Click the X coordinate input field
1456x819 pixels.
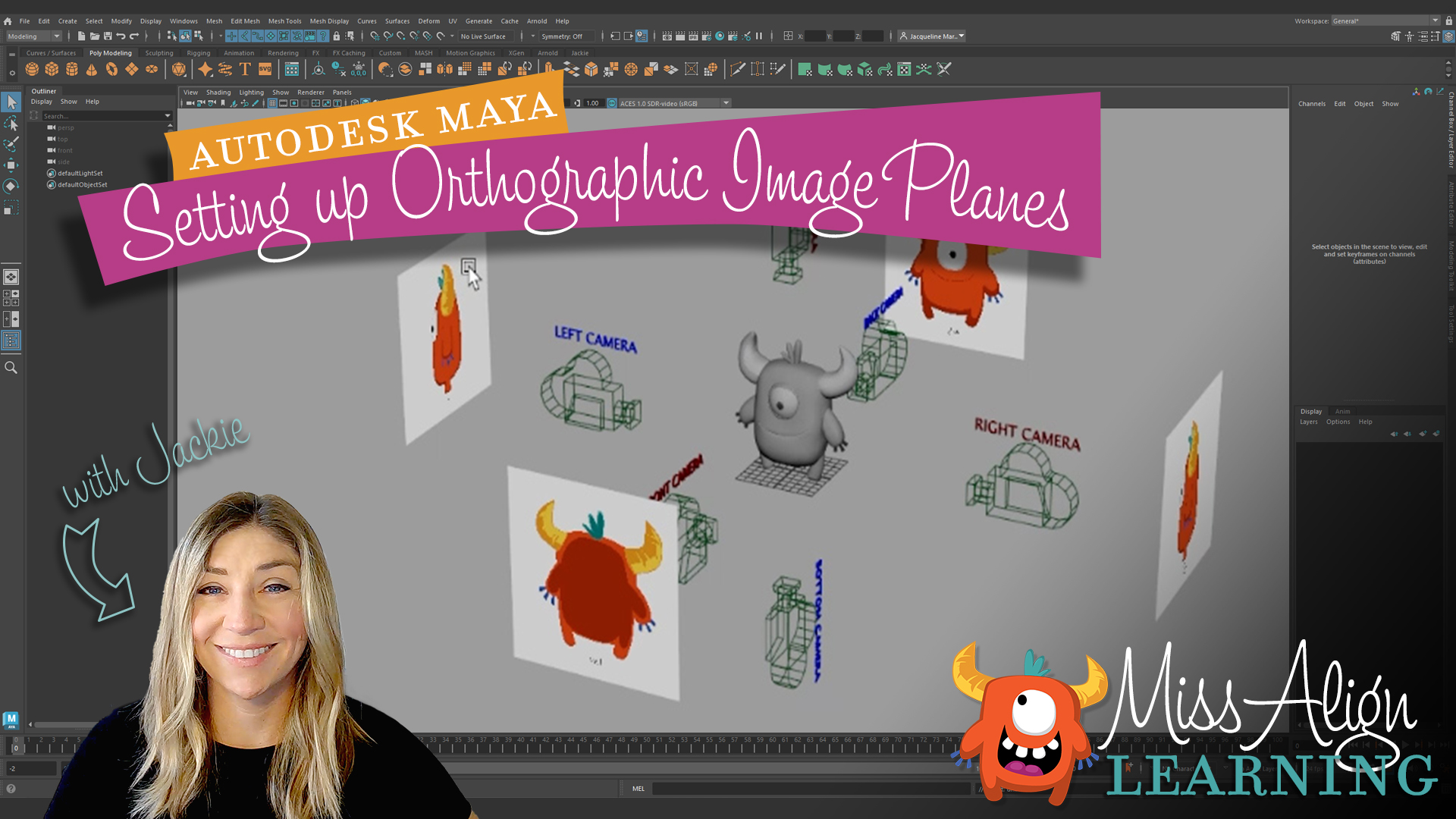[815, 36]
